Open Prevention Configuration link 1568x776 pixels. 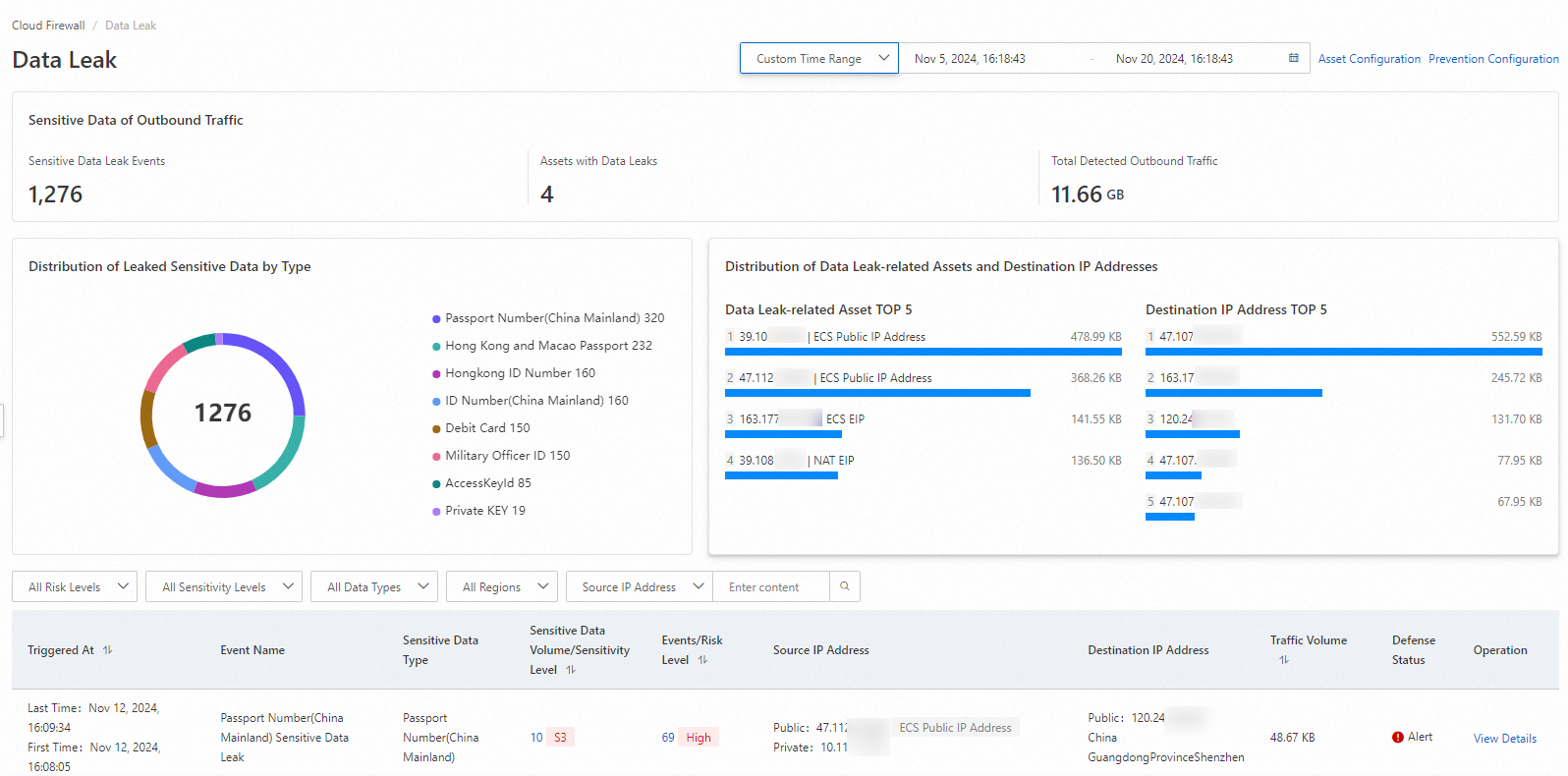pyautogui.click(x=1493, y=59)
